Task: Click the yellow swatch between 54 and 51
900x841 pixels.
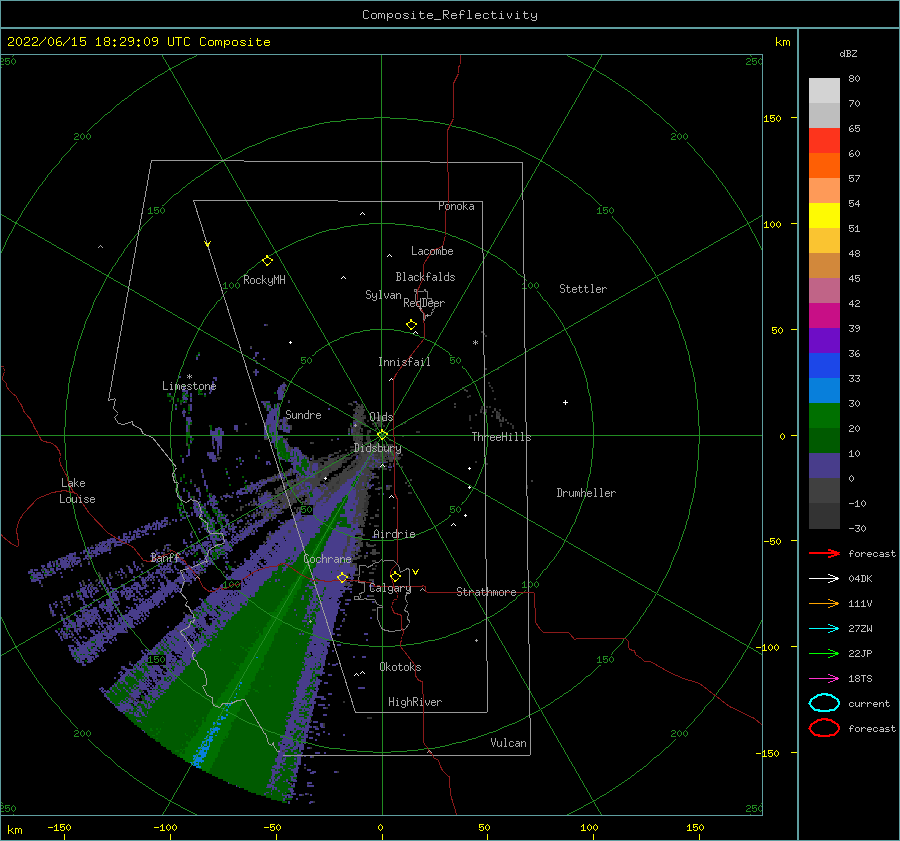Action: pos(824,215)
